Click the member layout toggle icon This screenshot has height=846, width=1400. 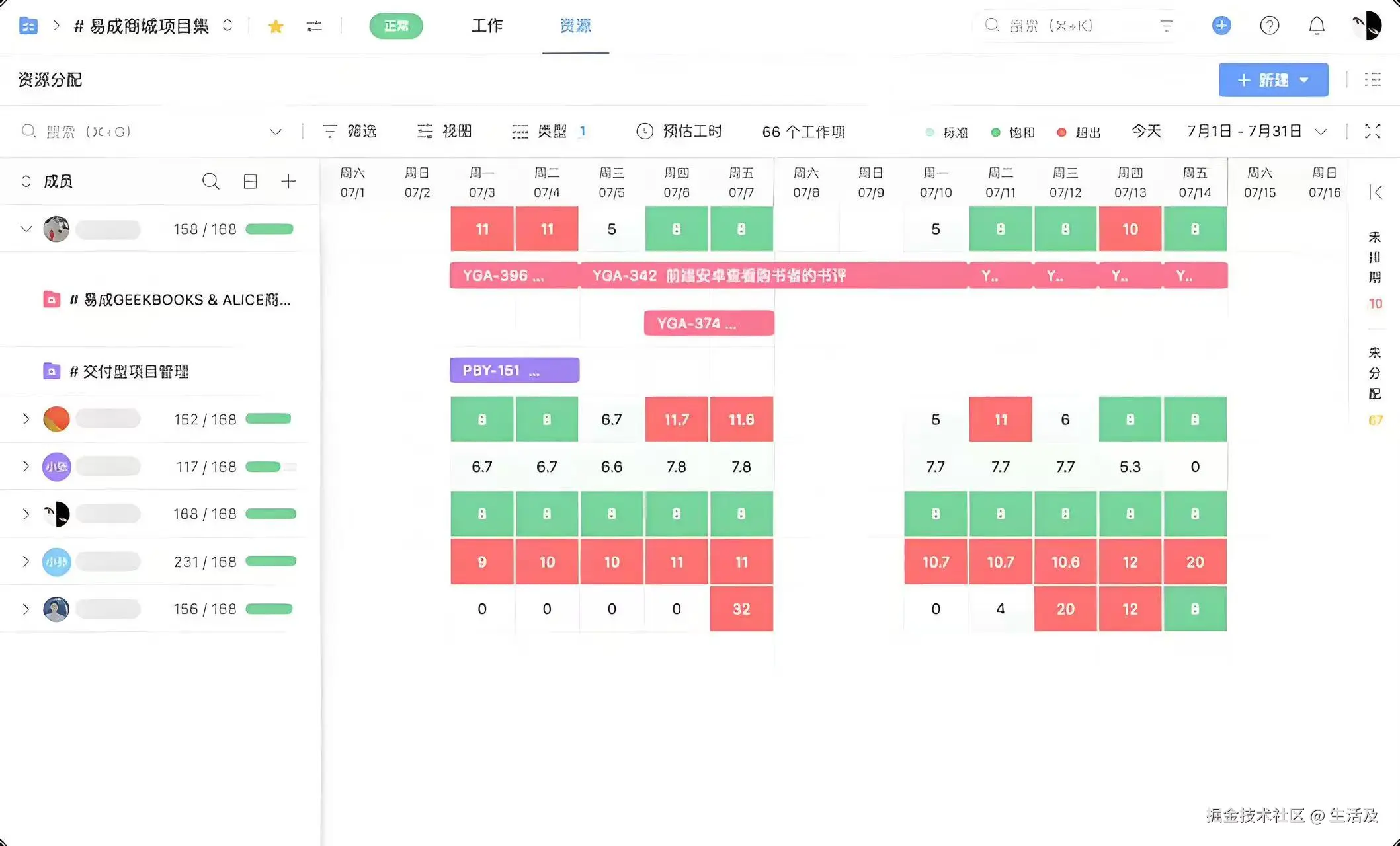pyautogui.click(x=250, y=181)
